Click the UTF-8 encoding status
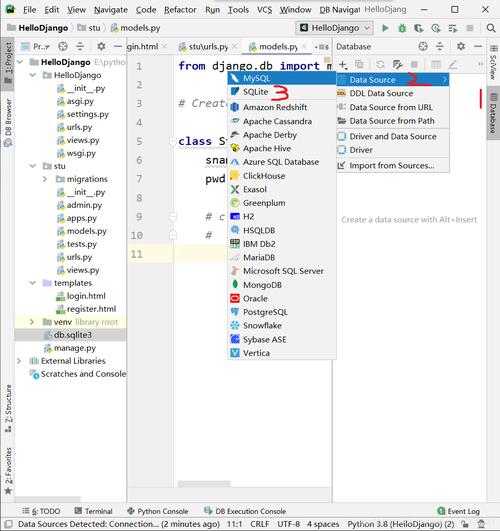The image size is (500, 531). [289, 524]
